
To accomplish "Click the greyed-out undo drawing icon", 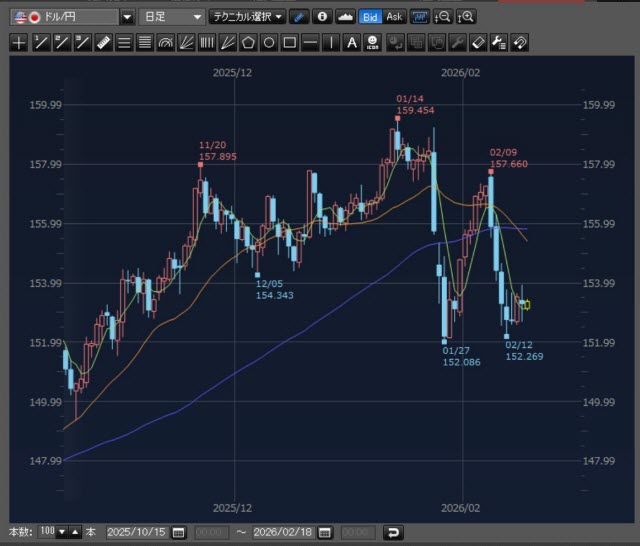I will [395, 42].
